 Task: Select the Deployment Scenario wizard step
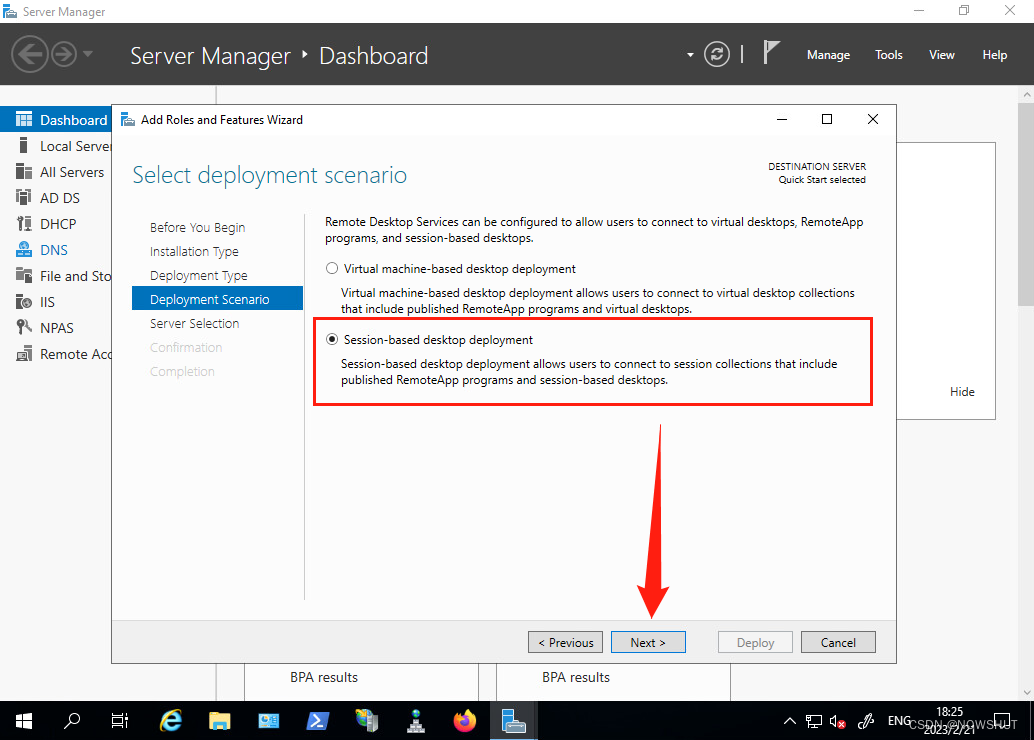pos(218,299)
